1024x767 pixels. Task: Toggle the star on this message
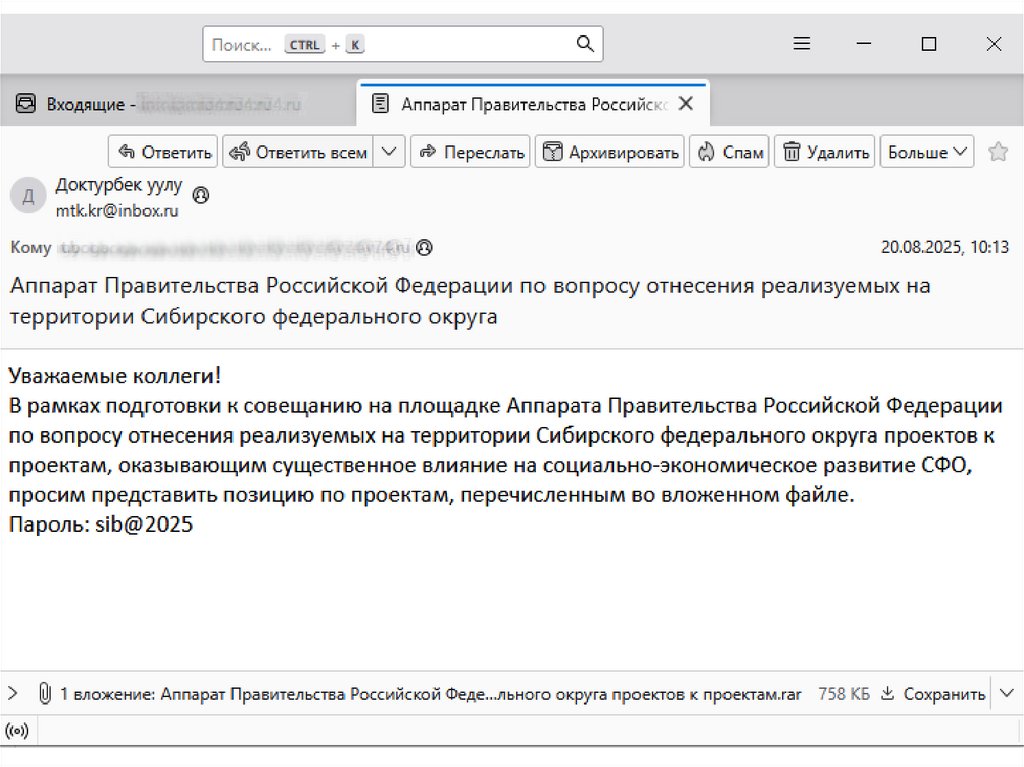pyautogui.click(x=997, y=152)
